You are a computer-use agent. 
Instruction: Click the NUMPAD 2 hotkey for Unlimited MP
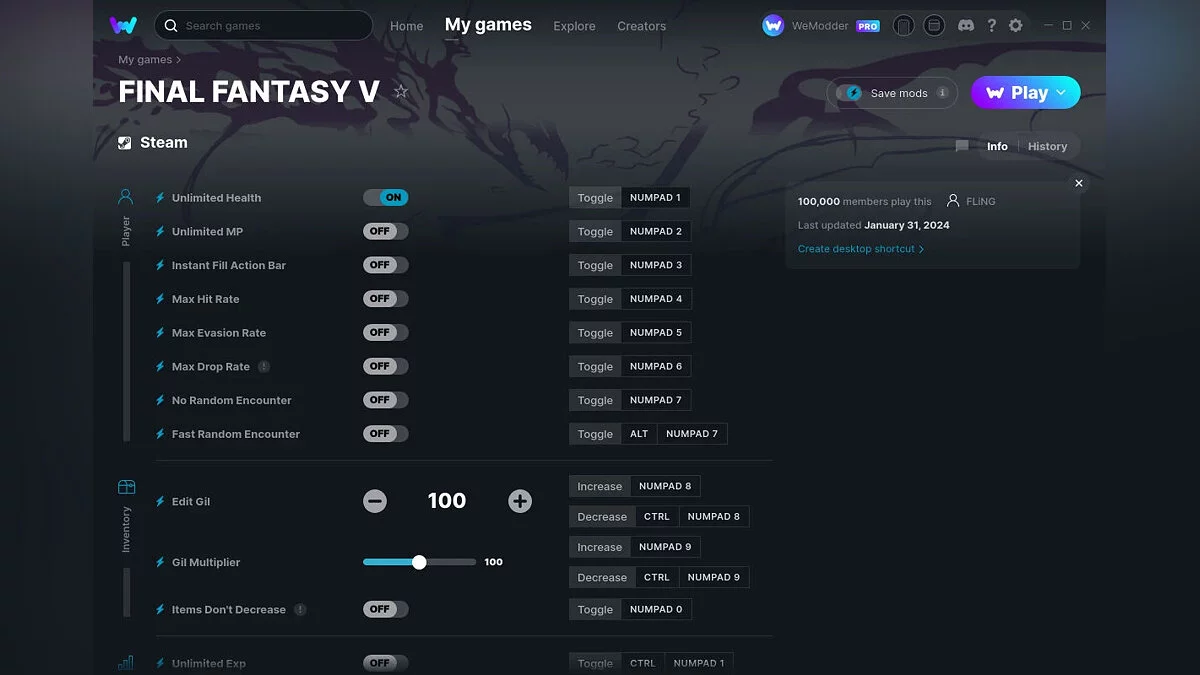click(x=656, y=231)
